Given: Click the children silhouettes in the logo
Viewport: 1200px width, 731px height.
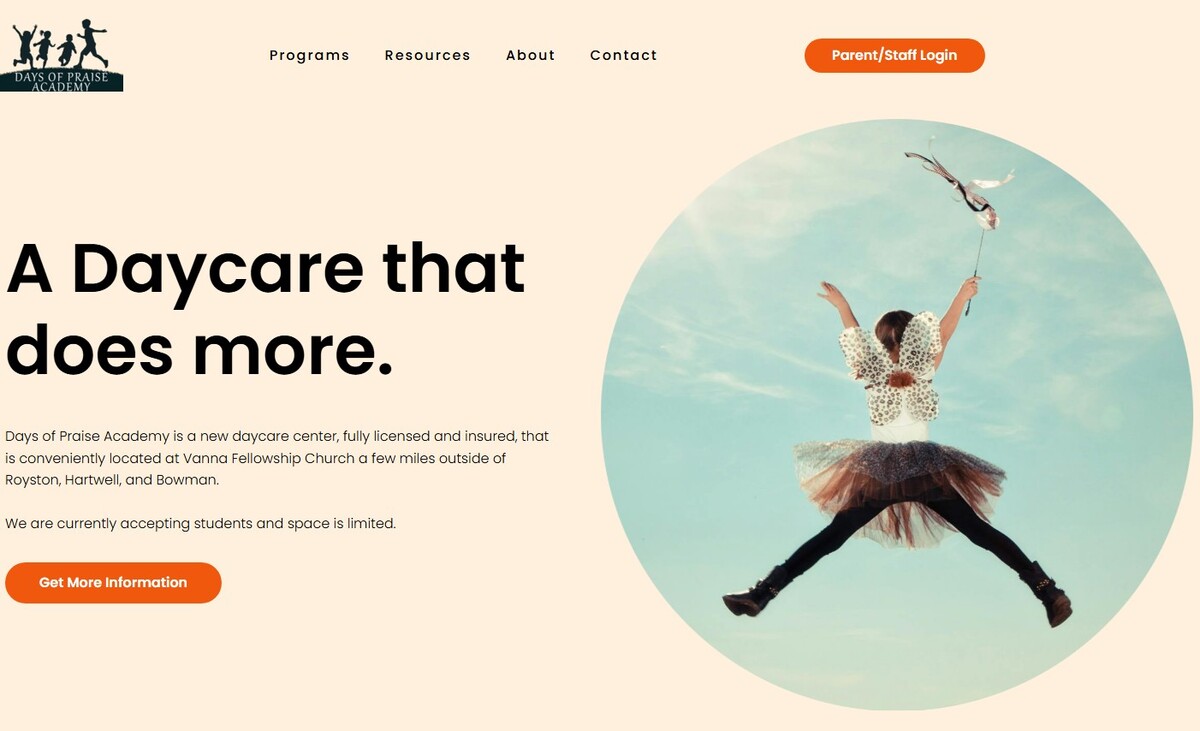Looking at the screenshot, I should click(x=60, y=44).
